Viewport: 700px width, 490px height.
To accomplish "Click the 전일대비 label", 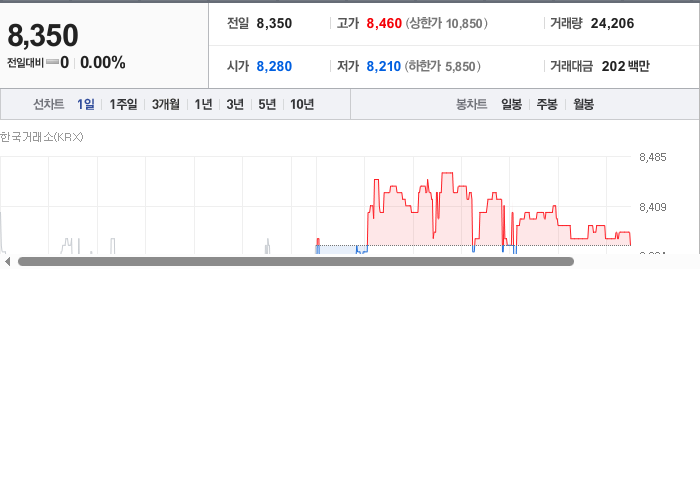I will [25, 63].
